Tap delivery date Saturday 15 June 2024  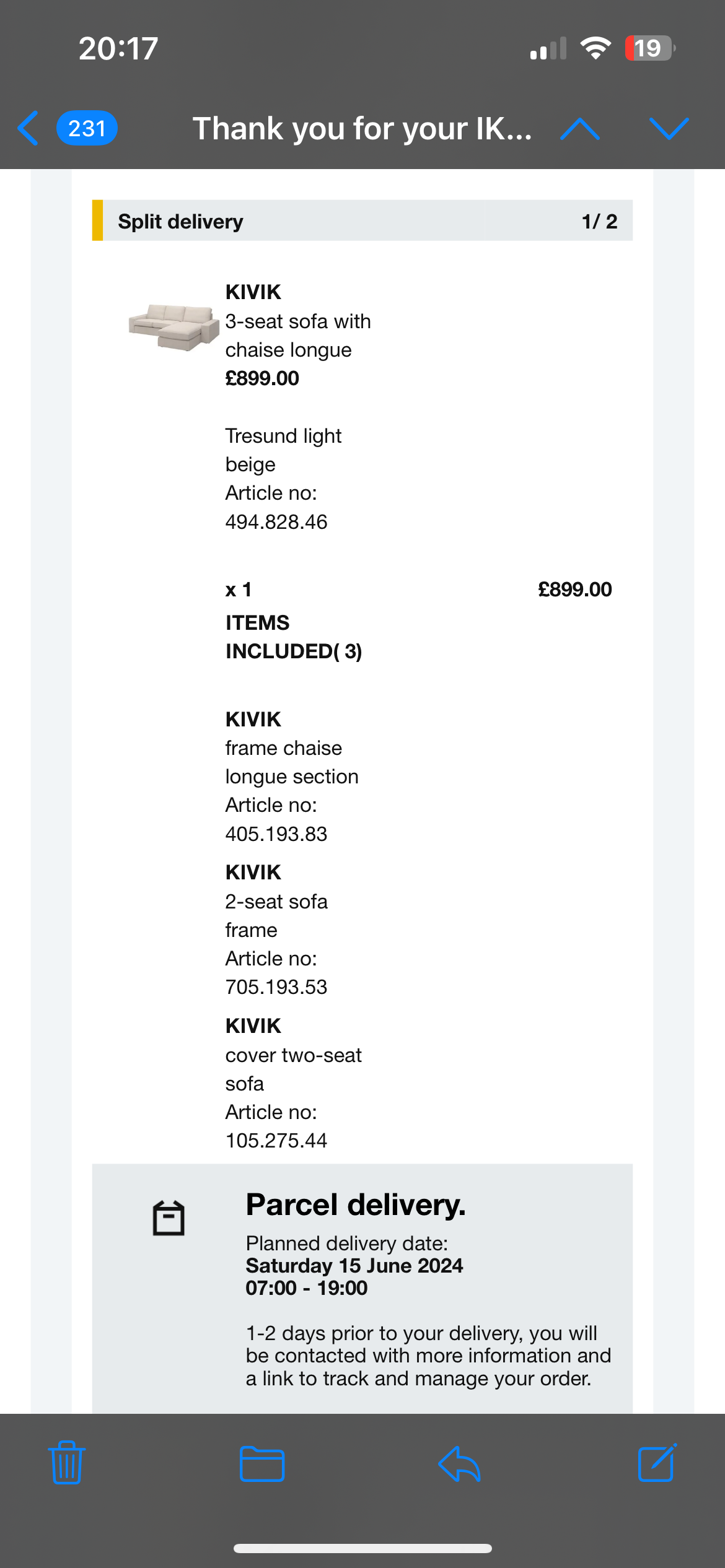pyautogui.click(x=354, y=1265)
